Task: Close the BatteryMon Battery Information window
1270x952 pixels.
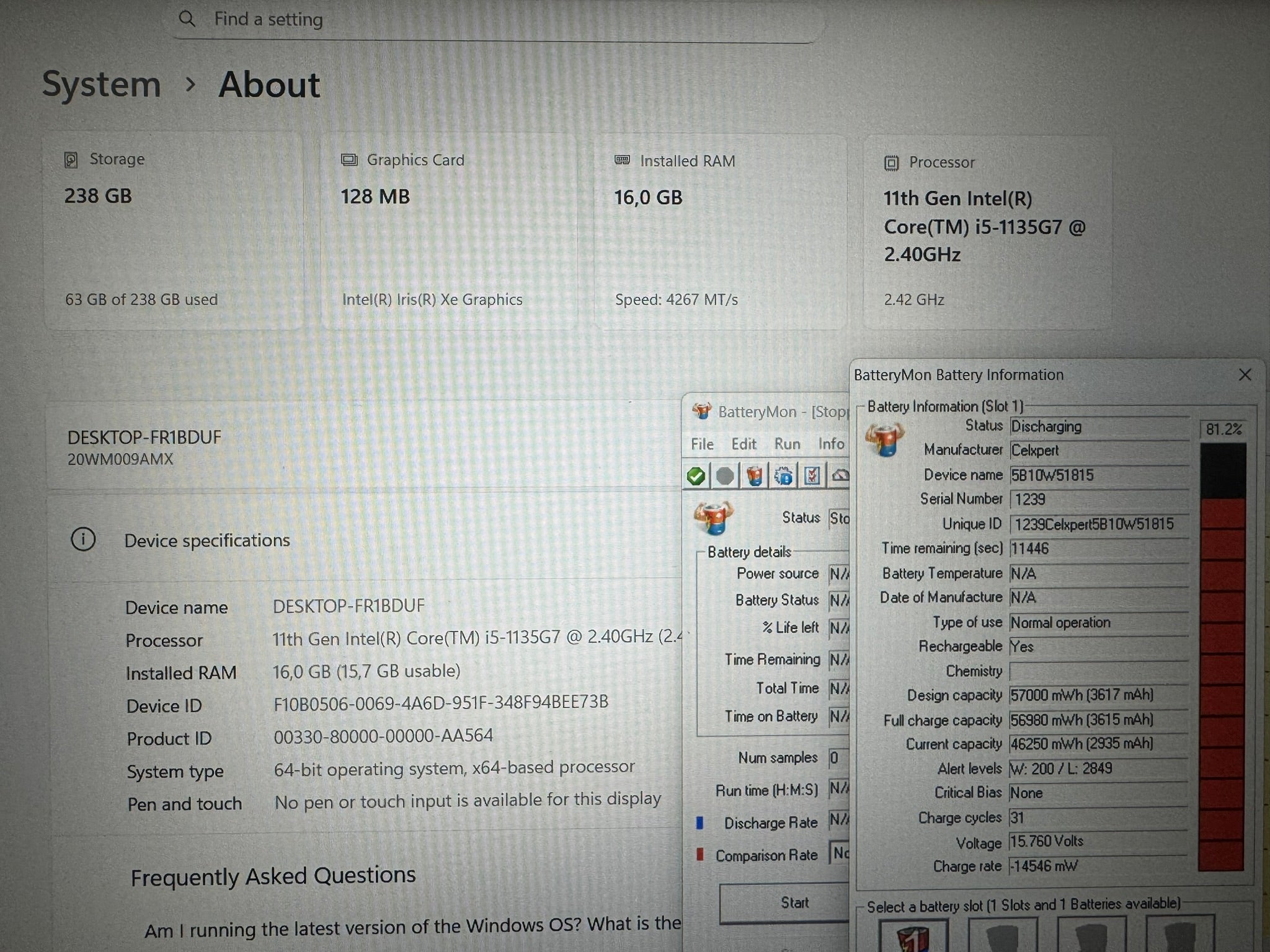Action: click(1244, 375)
